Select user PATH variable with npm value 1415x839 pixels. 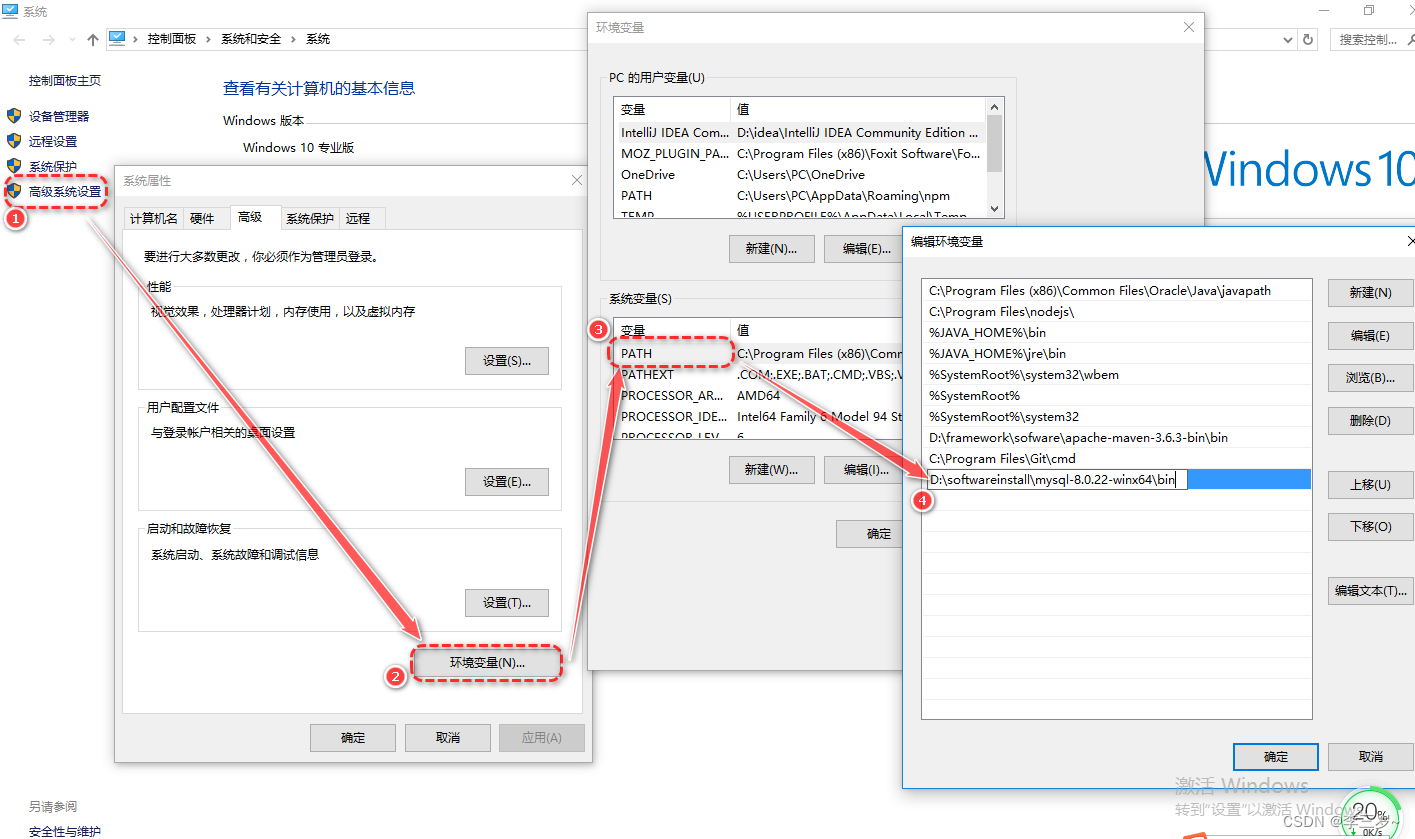tap(800, 195)
